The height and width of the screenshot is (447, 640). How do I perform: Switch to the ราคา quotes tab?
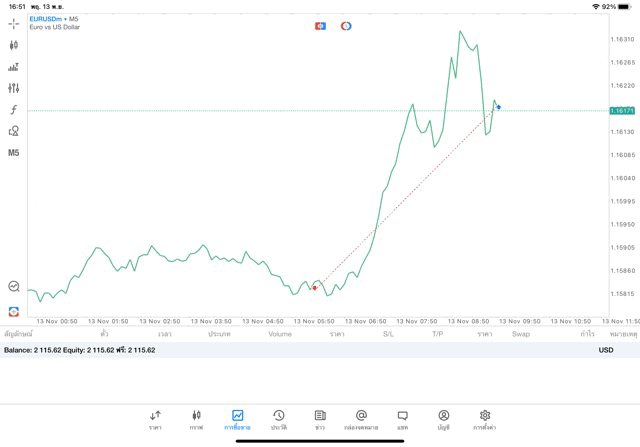(x=155, y=419)
